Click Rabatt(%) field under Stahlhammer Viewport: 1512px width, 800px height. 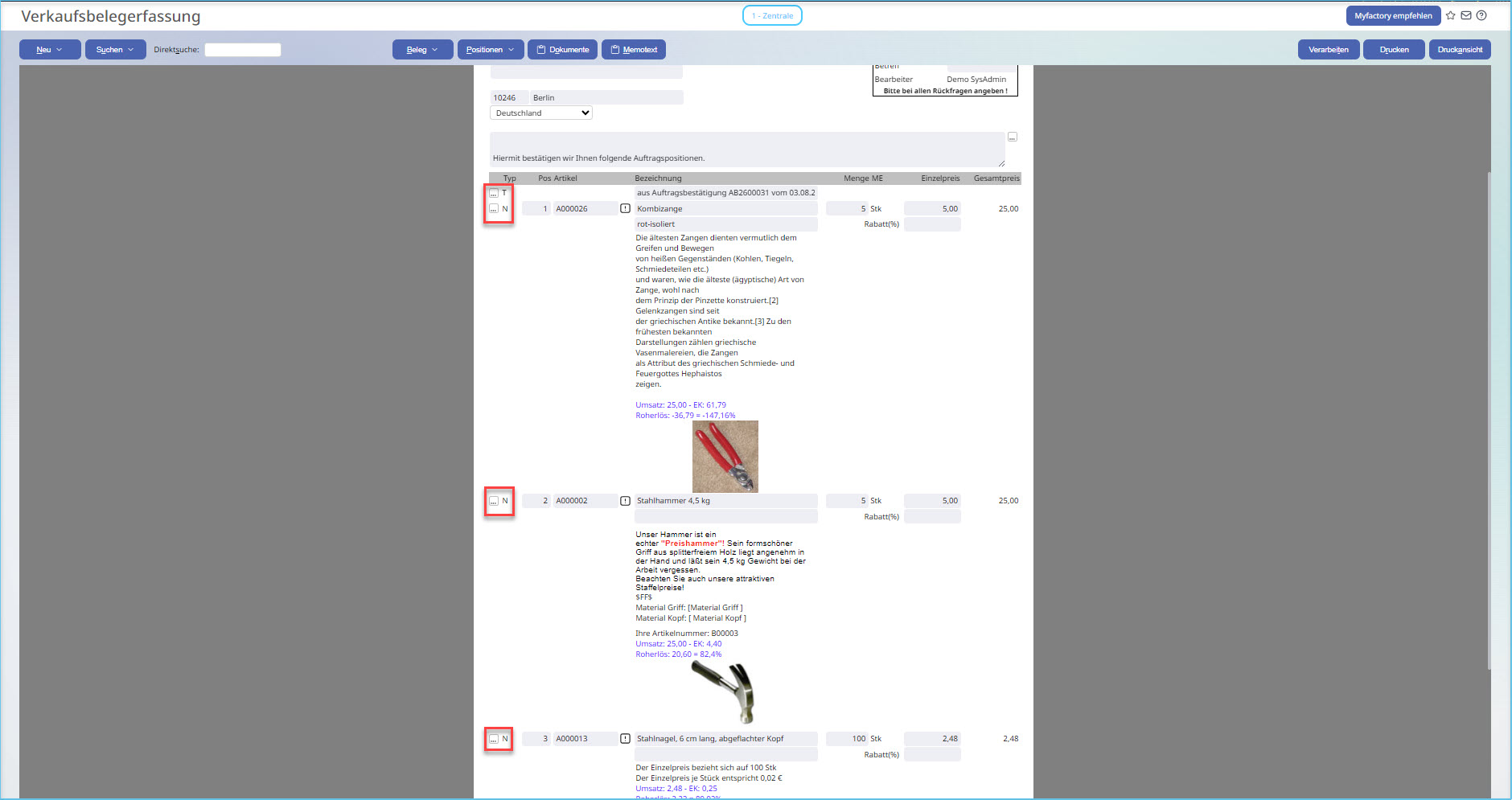pos(932,517)
